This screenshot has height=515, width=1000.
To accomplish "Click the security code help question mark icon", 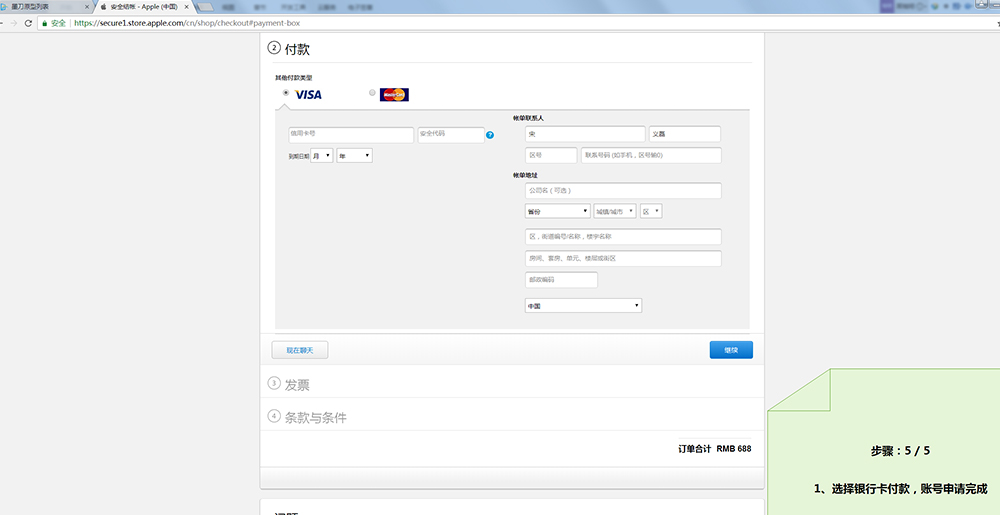I will pyautogui.click(x=490, y=135).
